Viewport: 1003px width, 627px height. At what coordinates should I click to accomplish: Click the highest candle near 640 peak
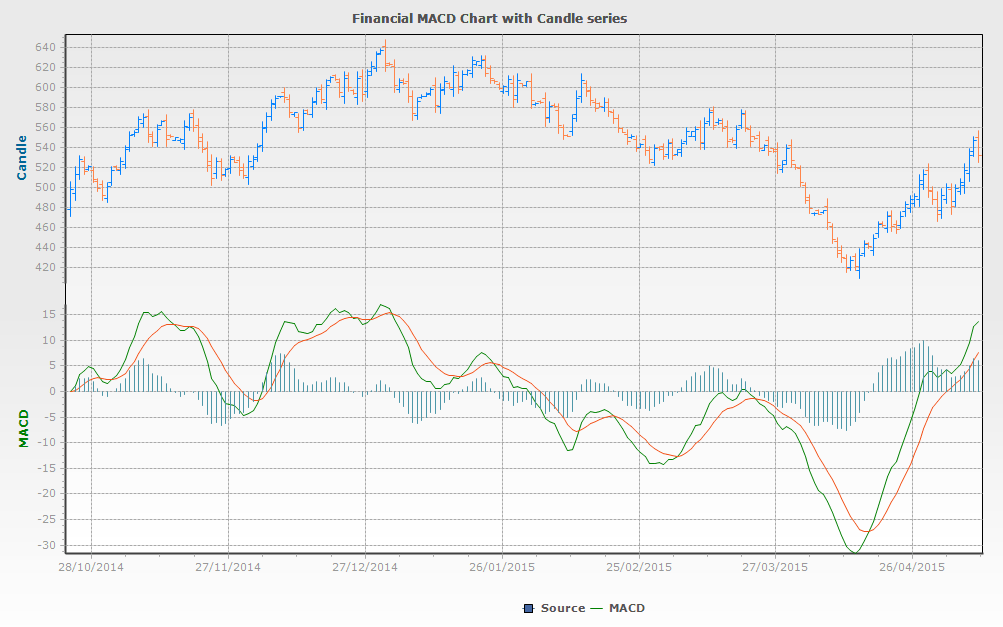[x=385, y=54]
